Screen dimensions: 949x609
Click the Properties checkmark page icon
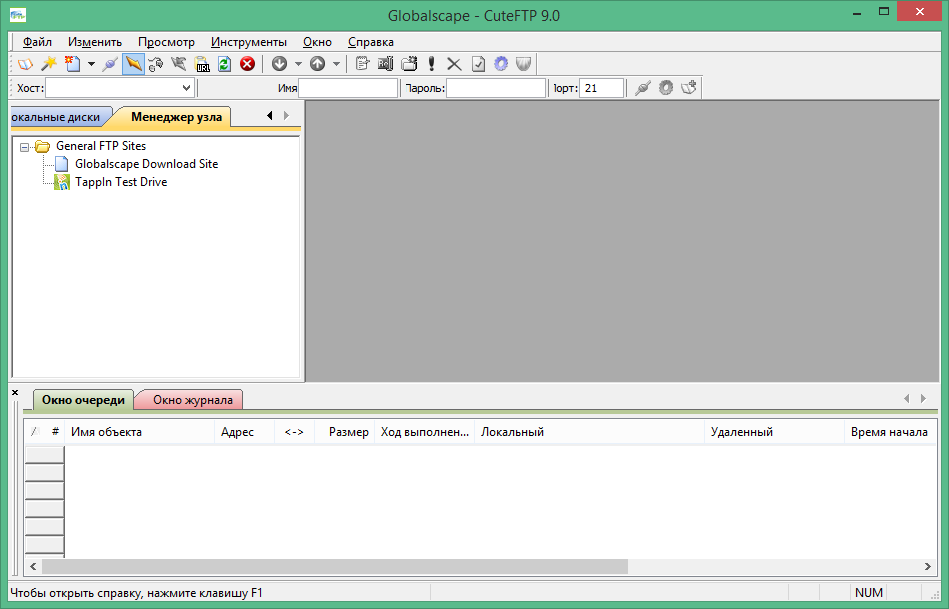pos(478,64)
